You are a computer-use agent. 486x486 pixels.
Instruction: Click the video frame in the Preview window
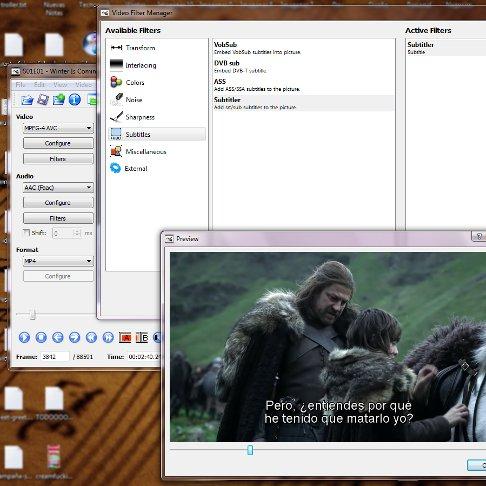click(x=328, y=347)
